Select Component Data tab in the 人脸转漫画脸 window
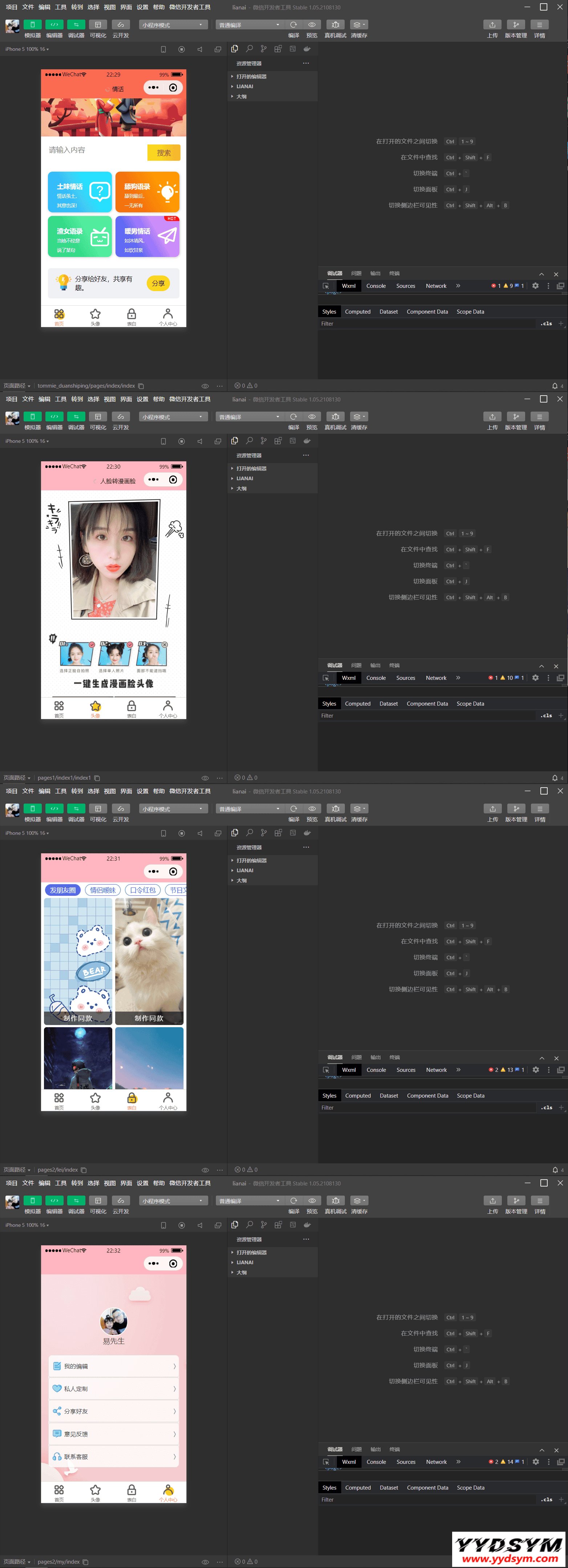568x1568 pixels. (427, 704)
